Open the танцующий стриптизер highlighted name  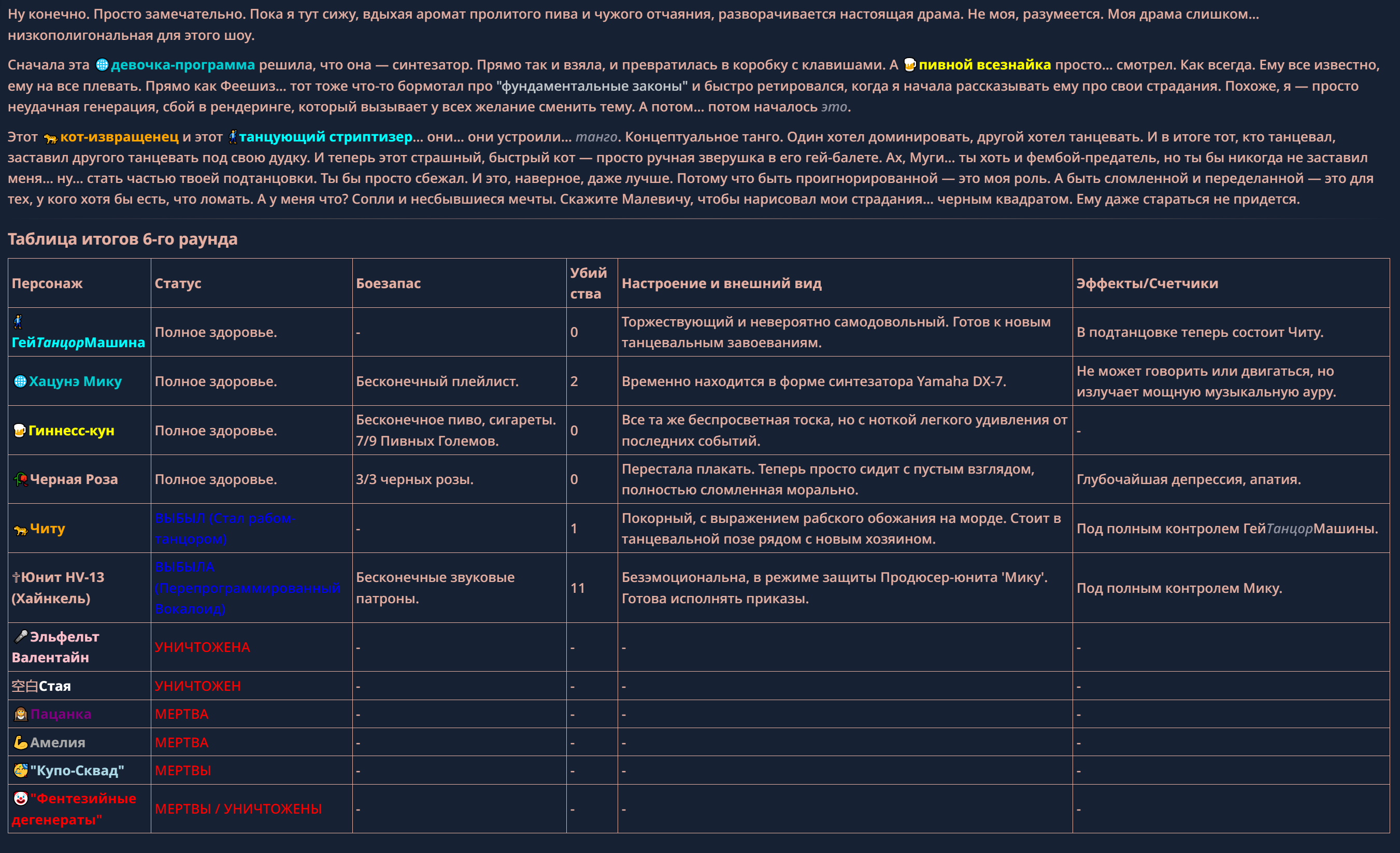pos(325,137)
